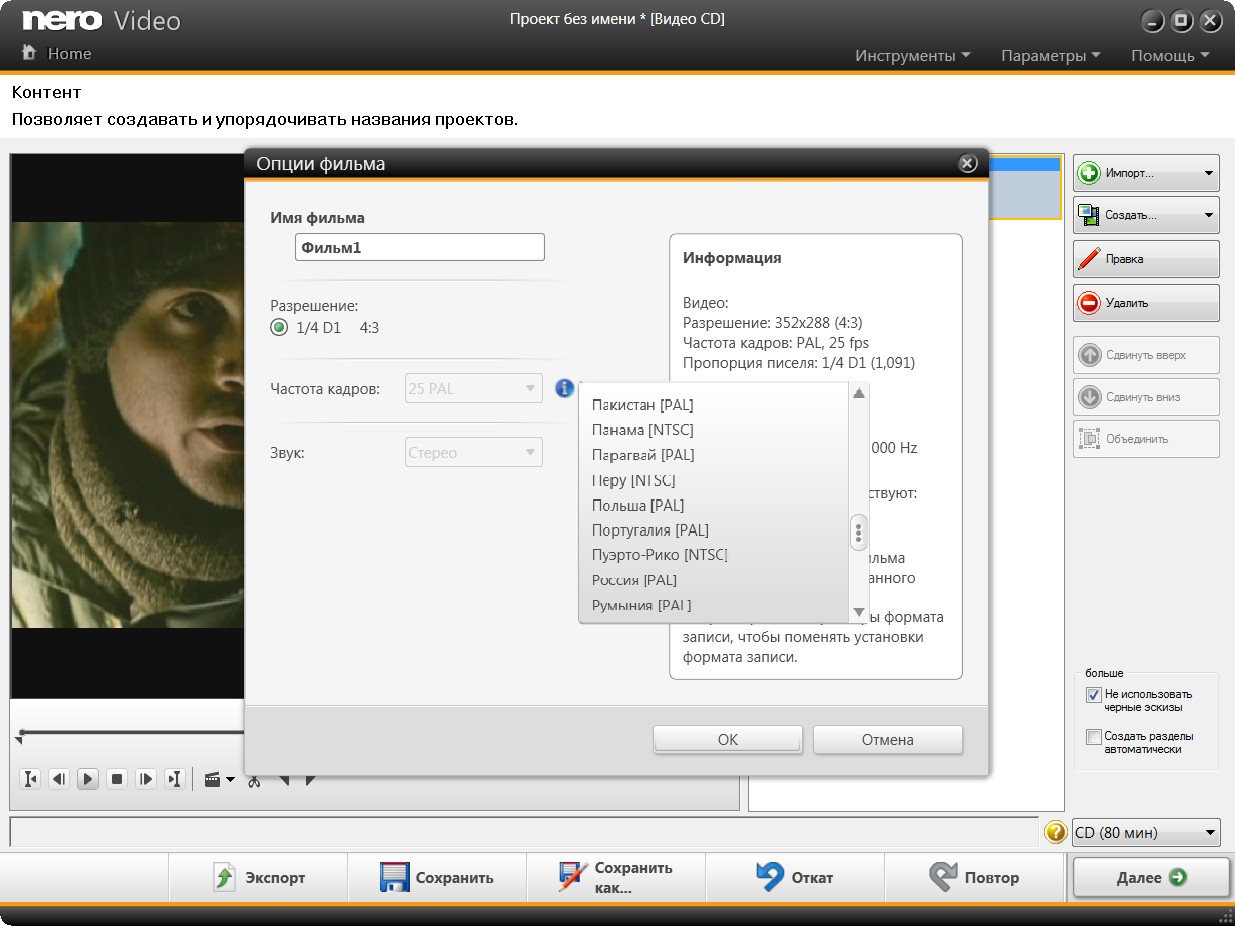Expand the Импорт dropdown button
This screenshot has width=1235, height=926.
tap(1209, 173)
